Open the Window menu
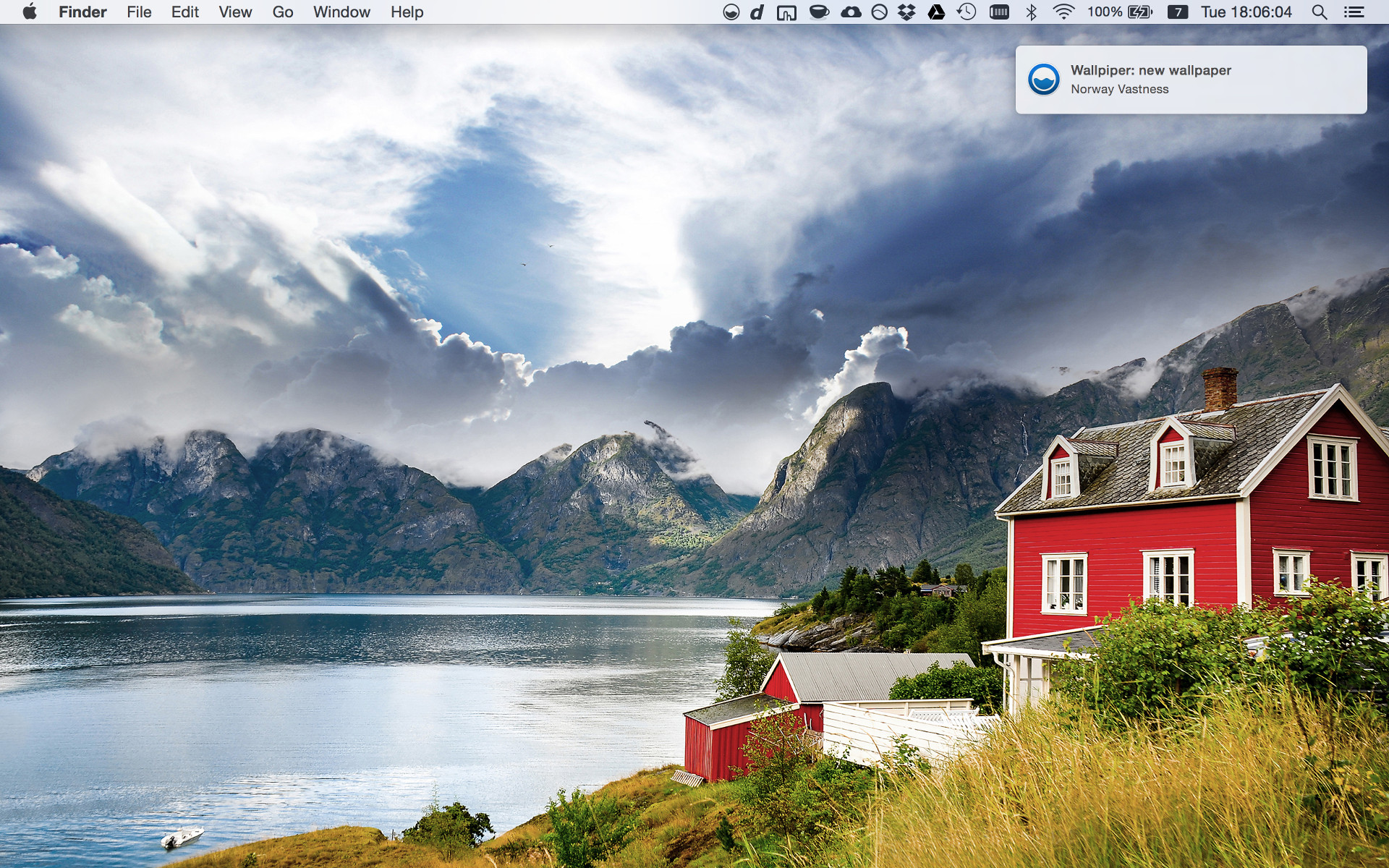This screenshot has height=868, width=1389. [x=341, y=12]
